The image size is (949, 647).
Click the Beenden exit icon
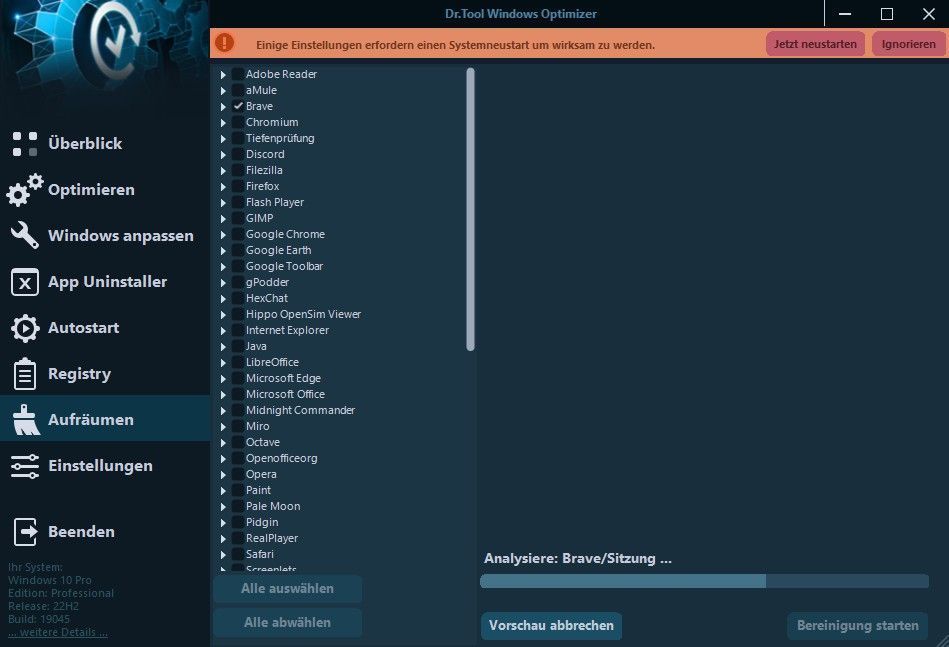point(25,532)
